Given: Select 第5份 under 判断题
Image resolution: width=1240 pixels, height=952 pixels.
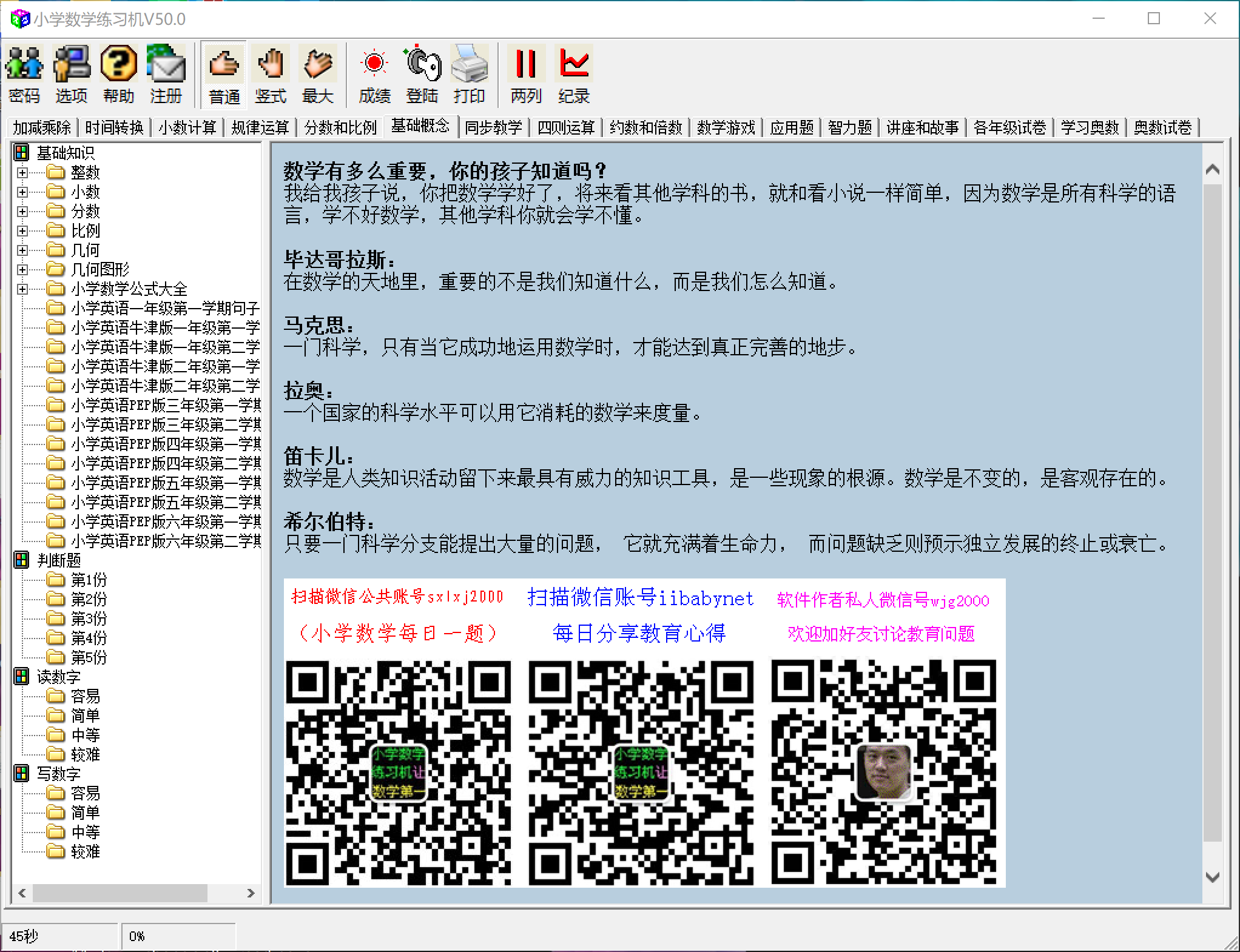Looking at the screenshot, I should click(x=89, y=657).
